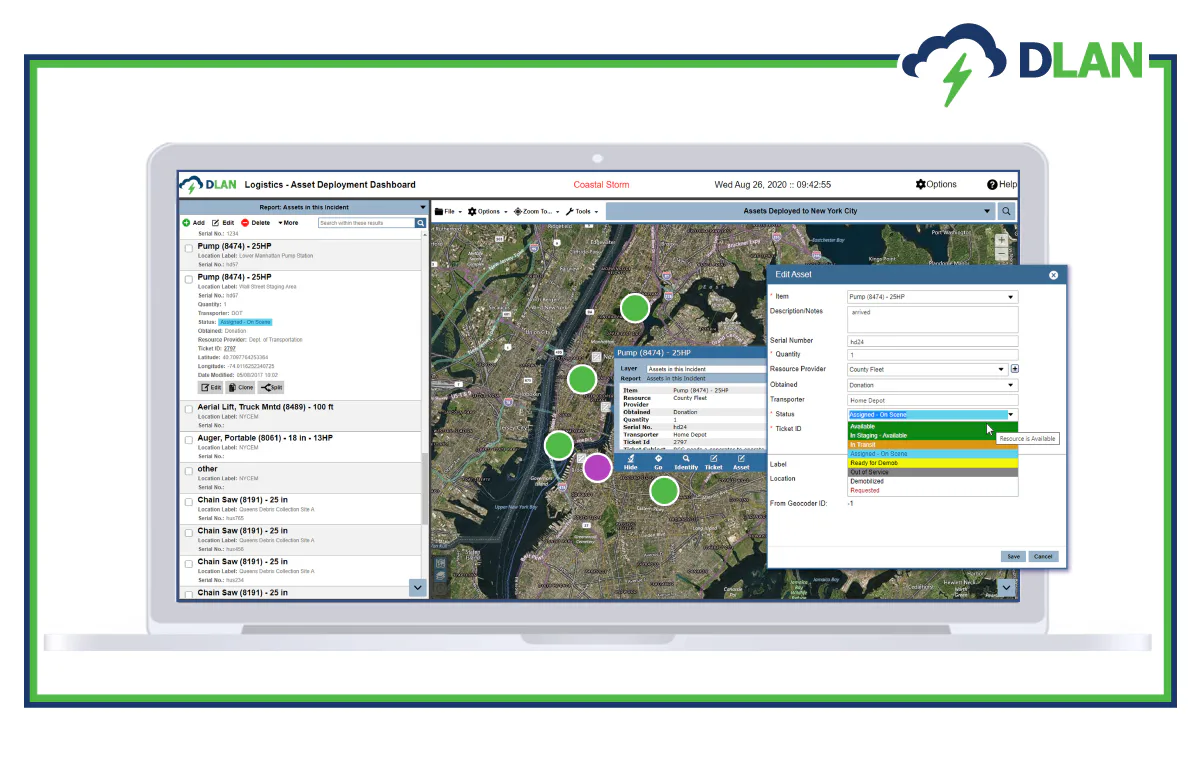Click Ticket in the Pump popup toolbar
The width and height of the screenshot is (1200, 762).
pos(713,462)
